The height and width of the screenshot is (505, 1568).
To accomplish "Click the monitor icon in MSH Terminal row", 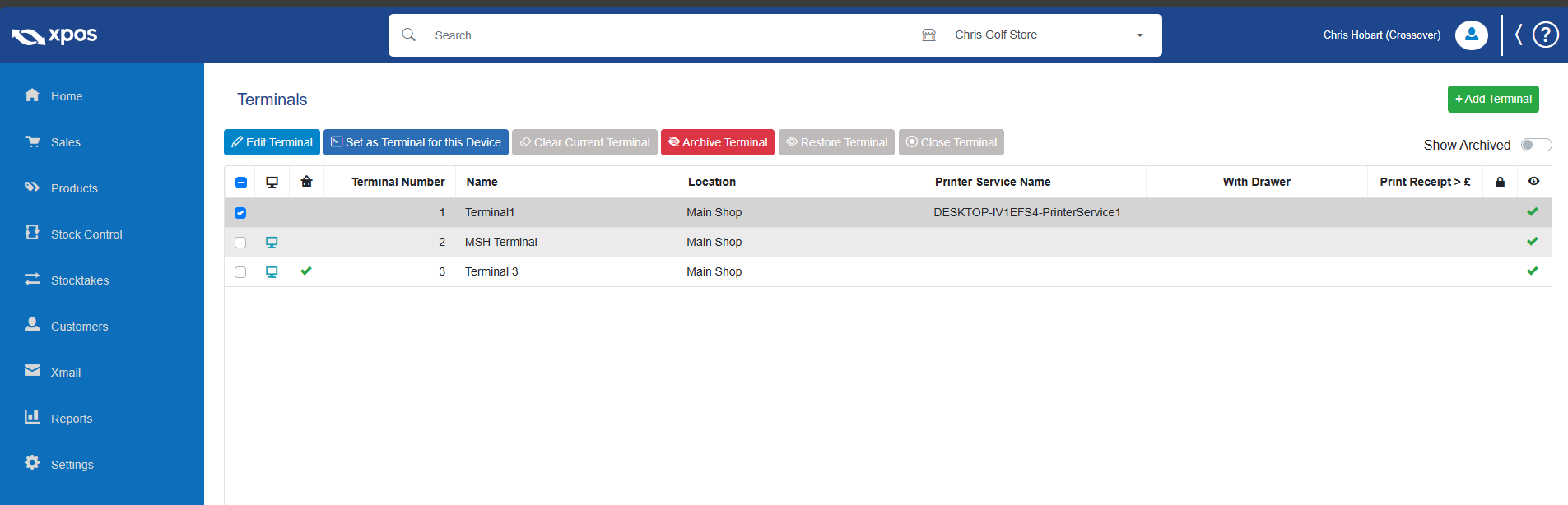I will click(x=272, y=242).
